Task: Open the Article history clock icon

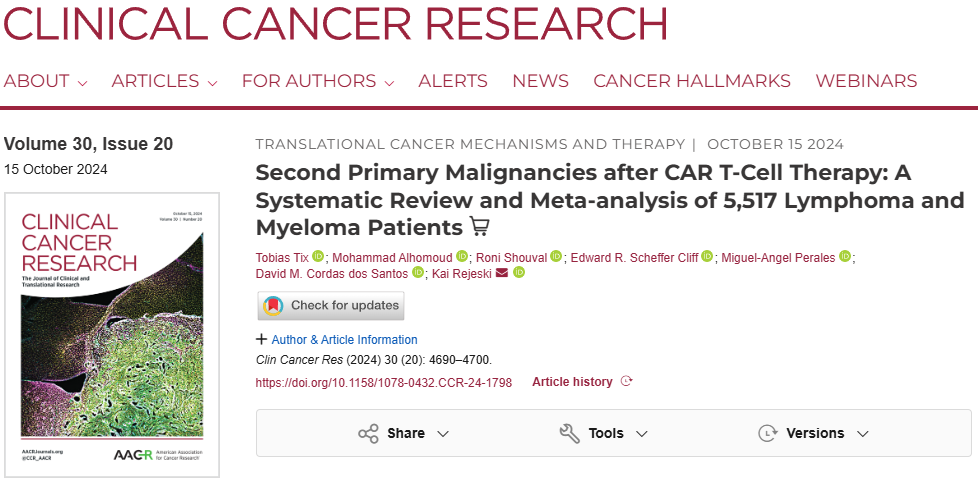Action: click(627, 381)
